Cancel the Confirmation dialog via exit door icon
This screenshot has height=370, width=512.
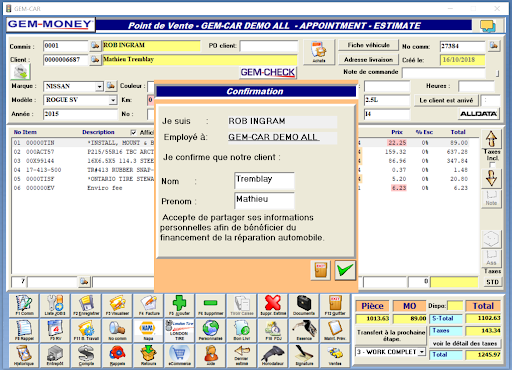tap(320, 270)
